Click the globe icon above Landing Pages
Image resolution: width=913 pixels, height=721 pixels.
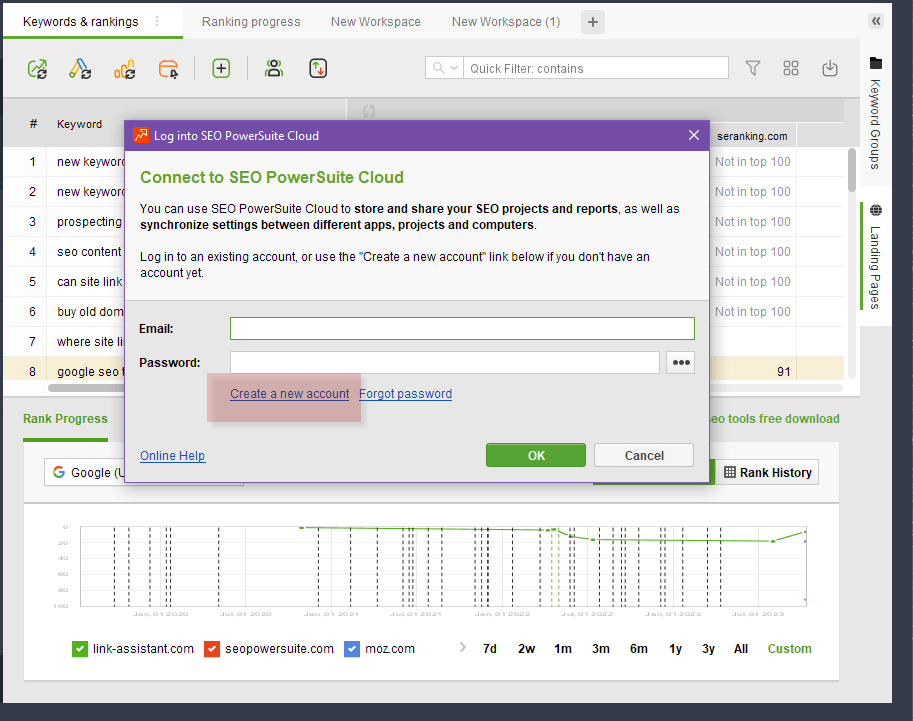pyautogui.click(x=876, y=210)
